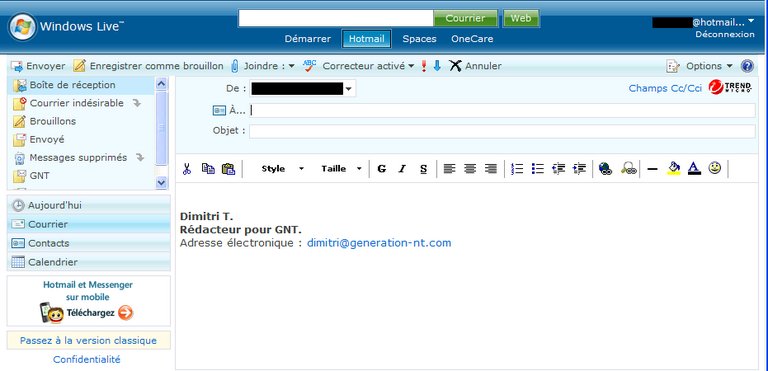Image resolution: width=768 pixels, height=371 pixels.
Task: Choose font color with A icon
Action: pyautogui.click(x=694, y=169)
